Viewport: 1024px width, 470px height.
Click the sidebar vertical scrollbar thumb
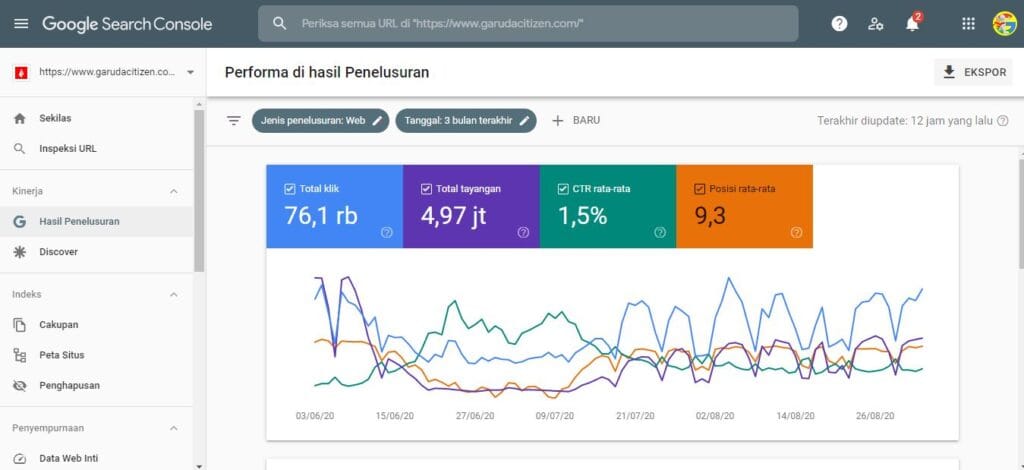[199, 191]
